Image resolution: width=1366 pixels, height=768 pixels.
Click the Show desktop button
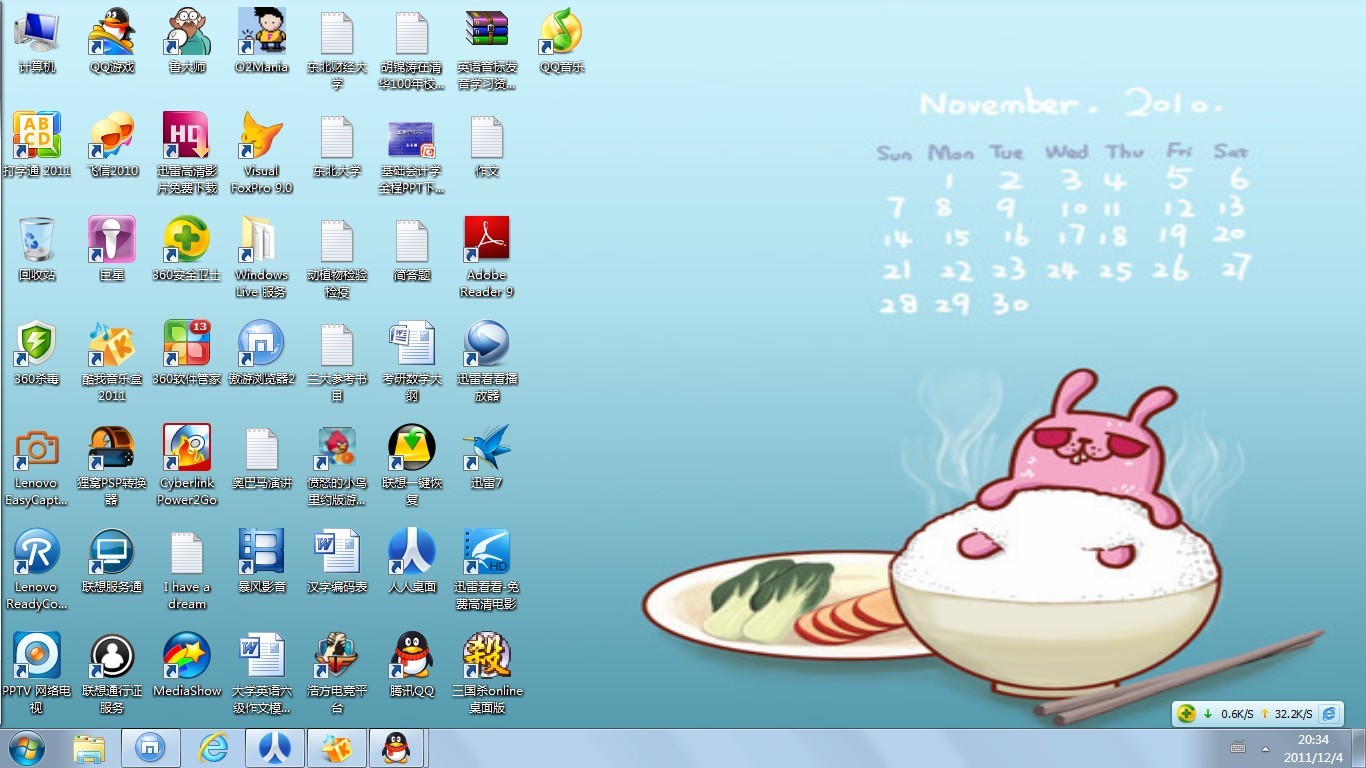click(1358, 748)
